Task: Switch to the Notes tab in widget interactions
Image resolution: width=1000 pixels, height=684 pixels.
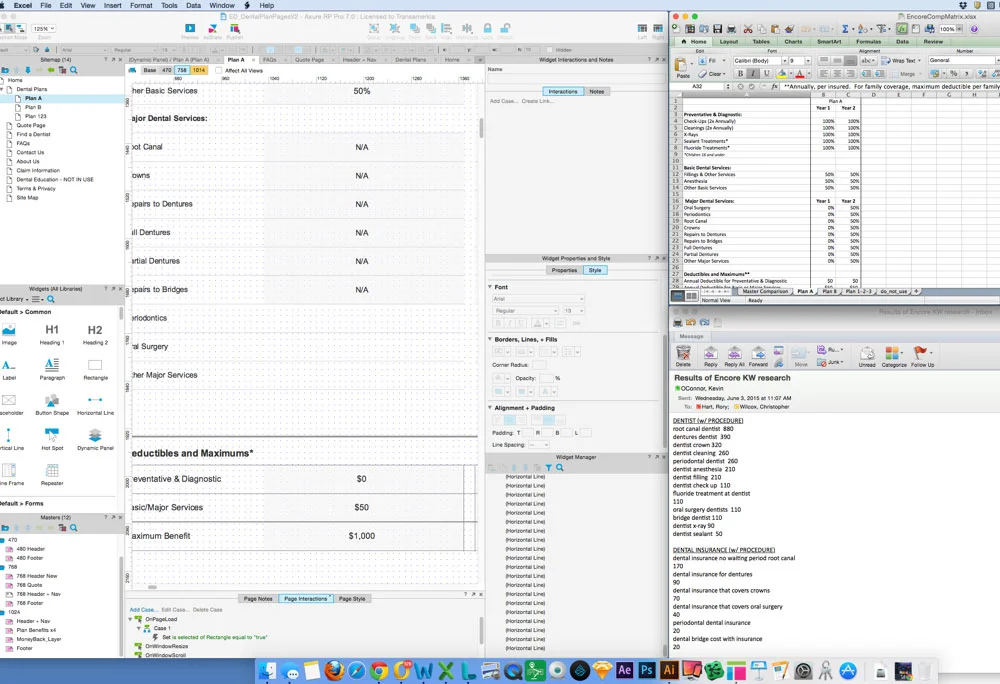Action: tap(596, 91)
